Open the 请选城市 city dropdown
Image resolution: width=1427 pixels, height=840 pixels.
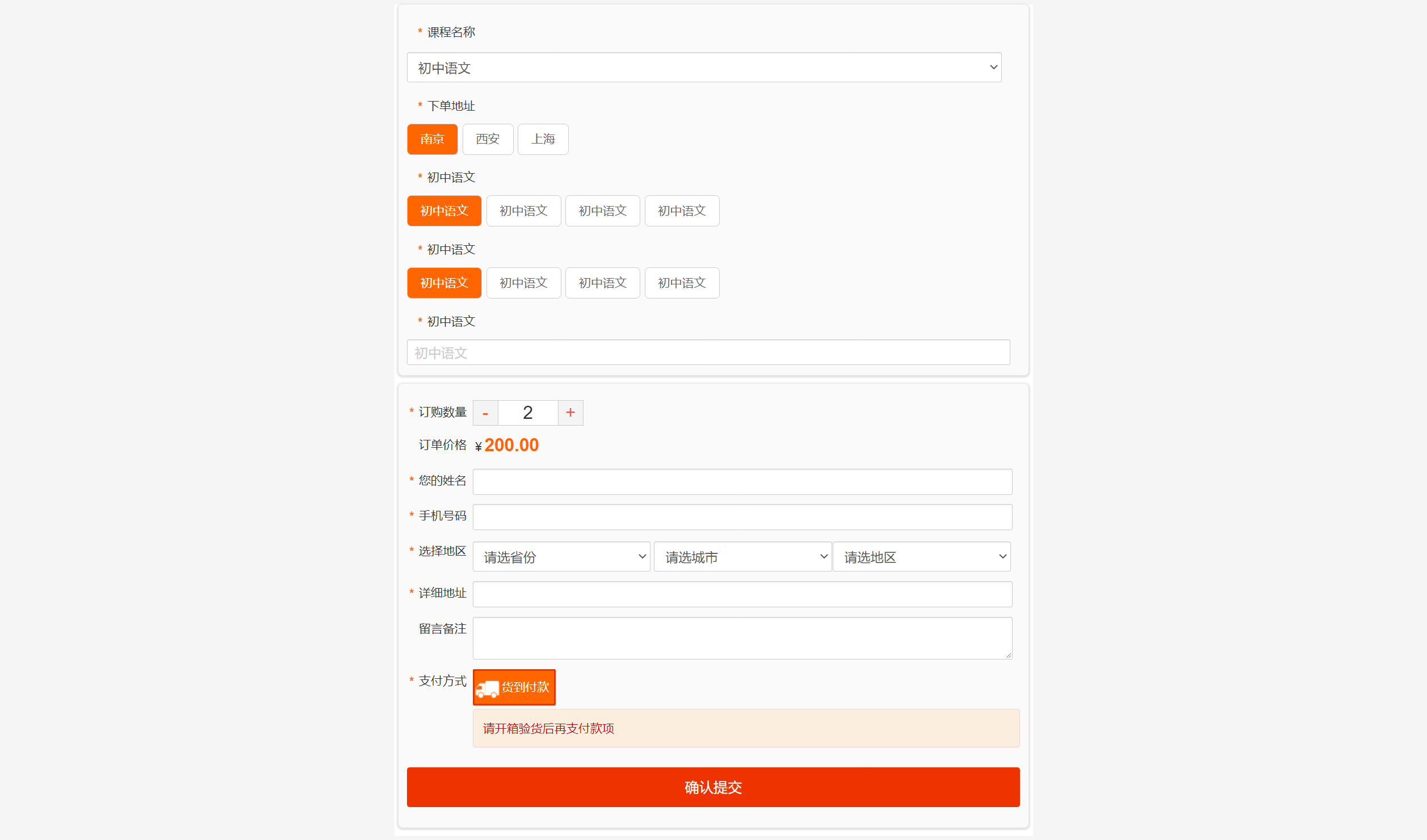742,557
